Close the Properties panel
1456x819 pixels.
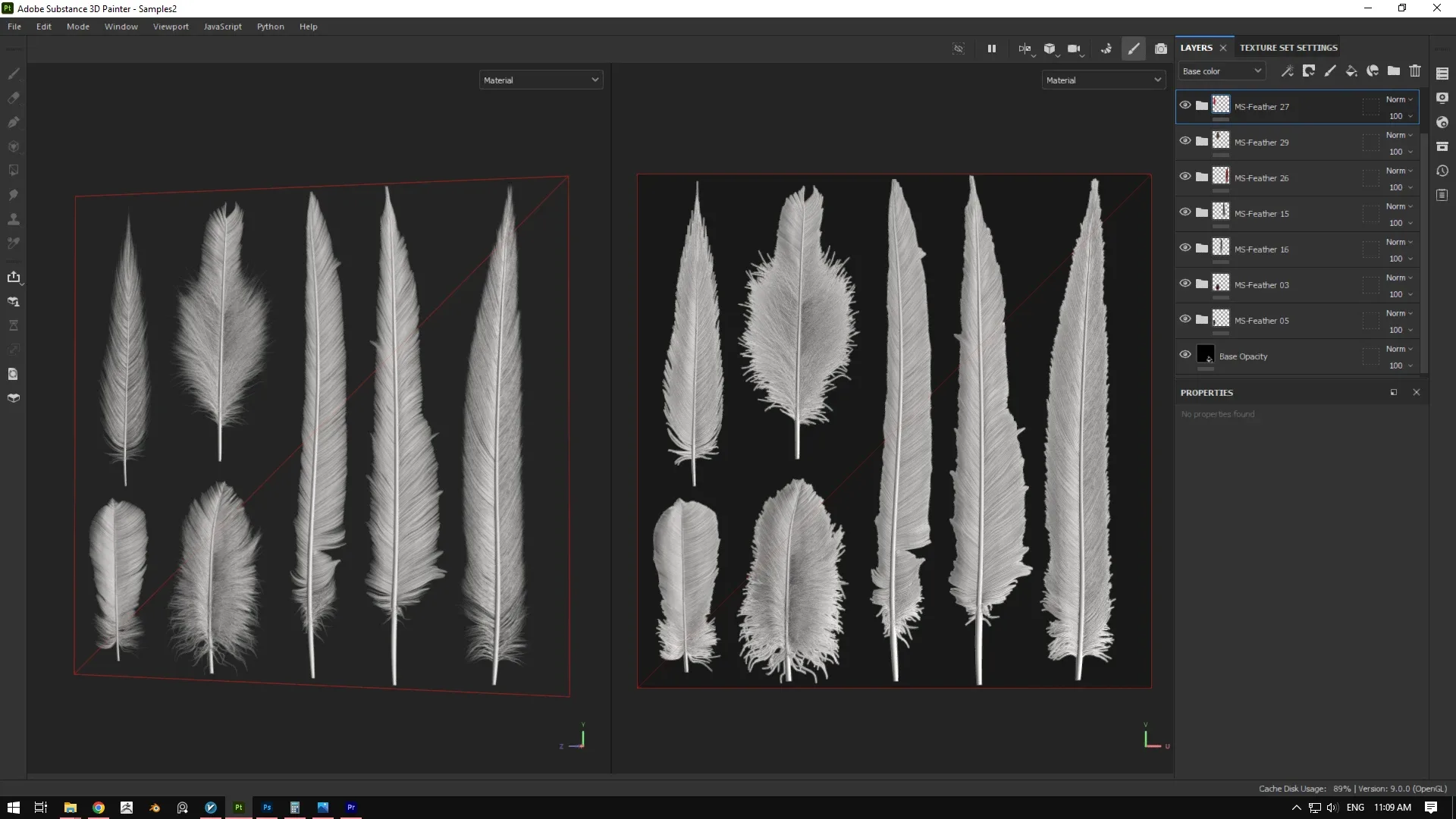(x=1417, y=392)
